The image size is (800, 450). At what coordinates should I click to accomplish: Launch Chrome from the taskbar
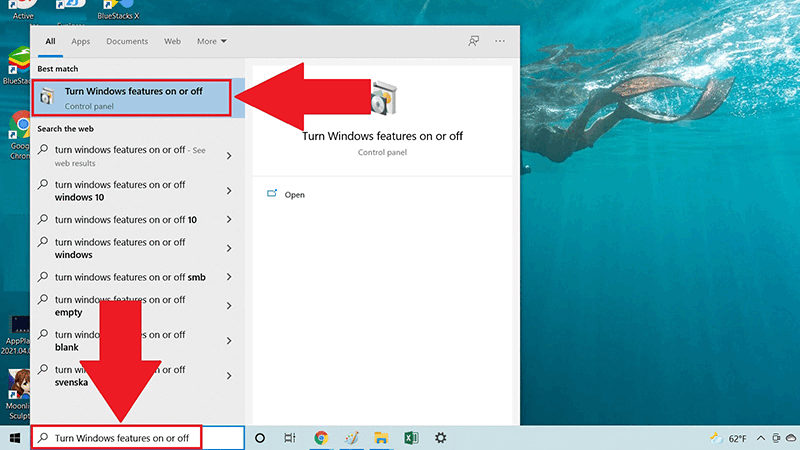(321, 438)
